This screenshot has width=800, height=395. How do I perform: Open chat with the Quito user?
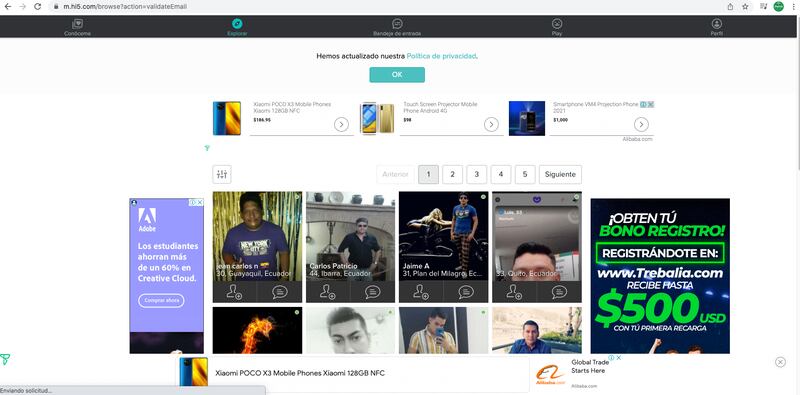[559, 291]
